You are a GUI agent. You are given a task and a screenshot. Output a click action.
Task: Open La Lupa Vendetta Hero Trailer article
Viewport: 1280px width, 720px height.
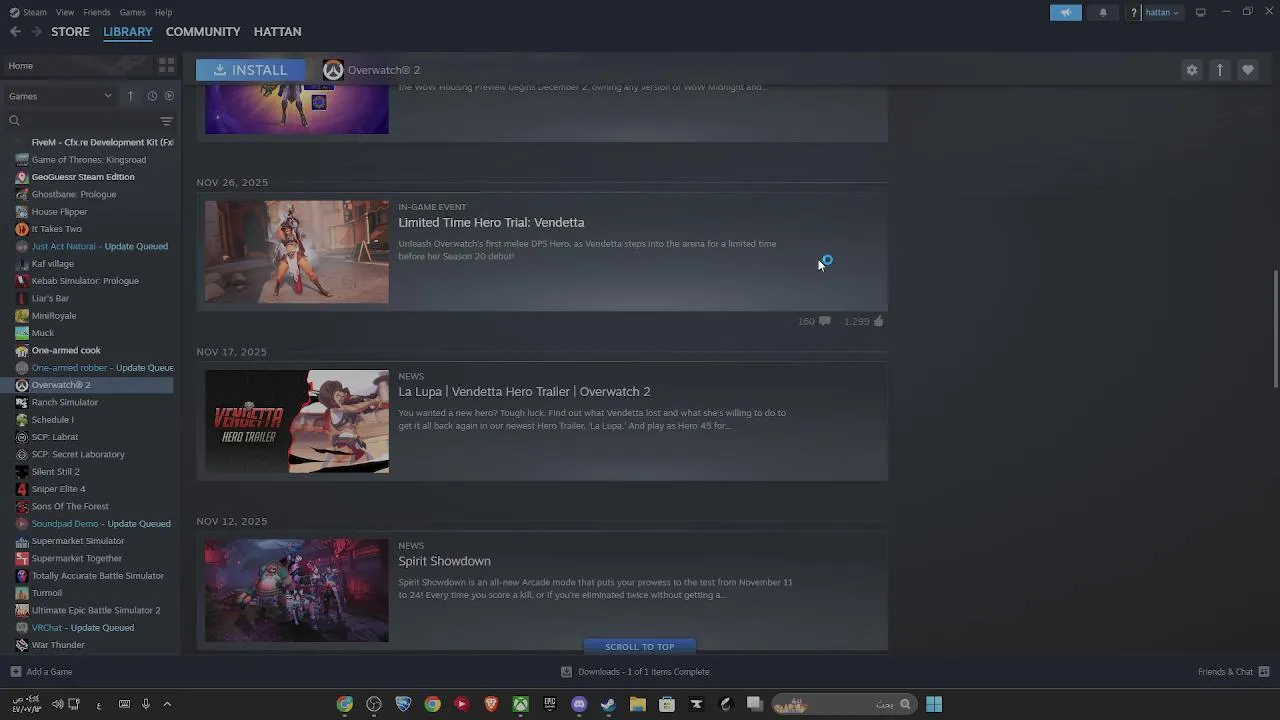click(524, 392)
